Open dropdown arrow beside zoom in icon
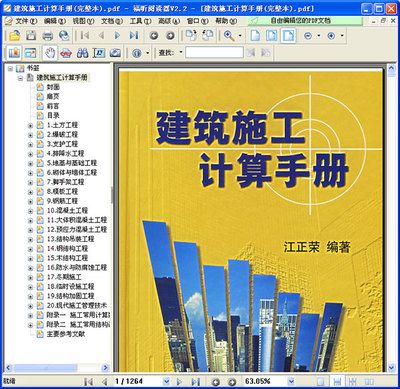 tap(342, 36)
